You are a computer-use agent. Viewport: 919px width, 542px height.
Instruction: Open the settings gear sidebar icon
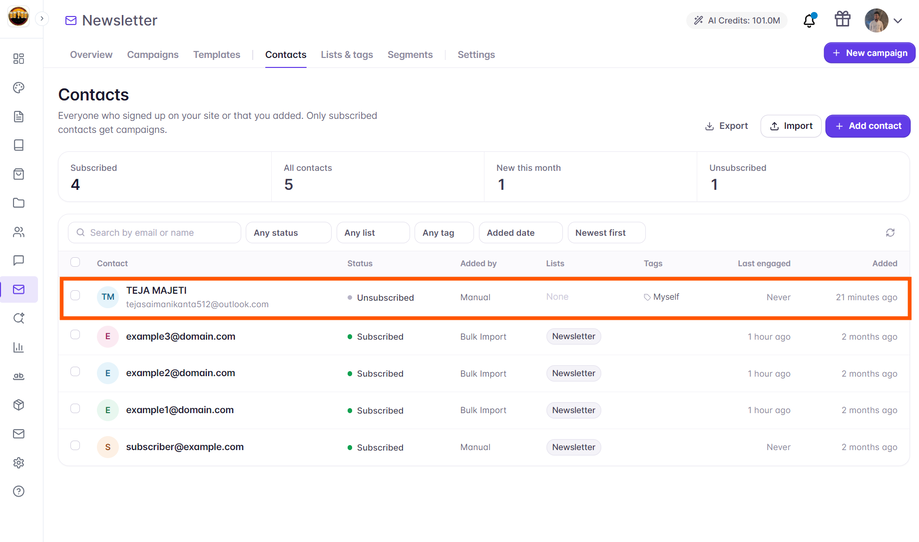(19, 462)
